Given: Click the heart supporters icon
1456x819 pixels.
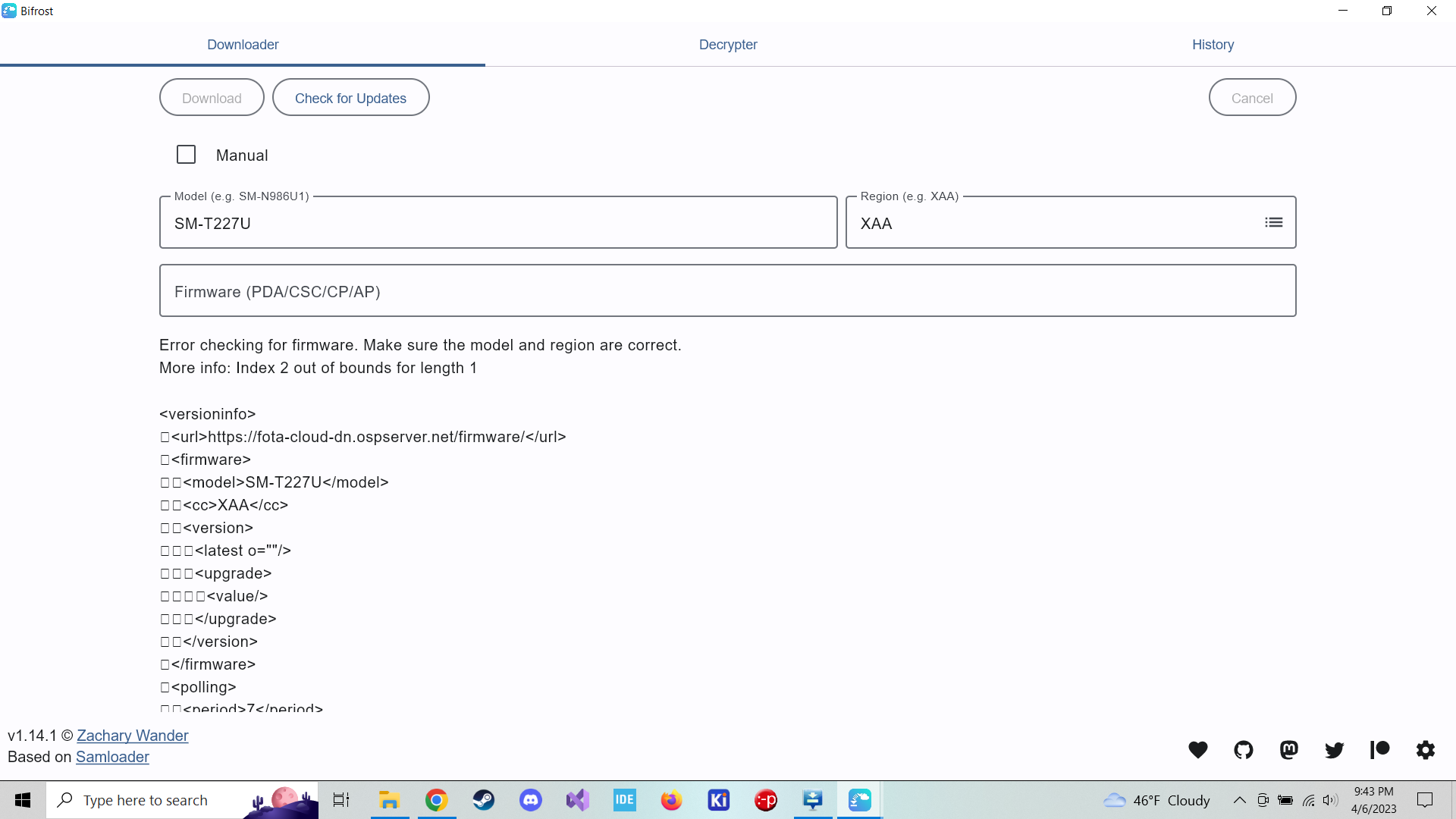Looking at the screenshot, I should click(x=1198, y=750).
